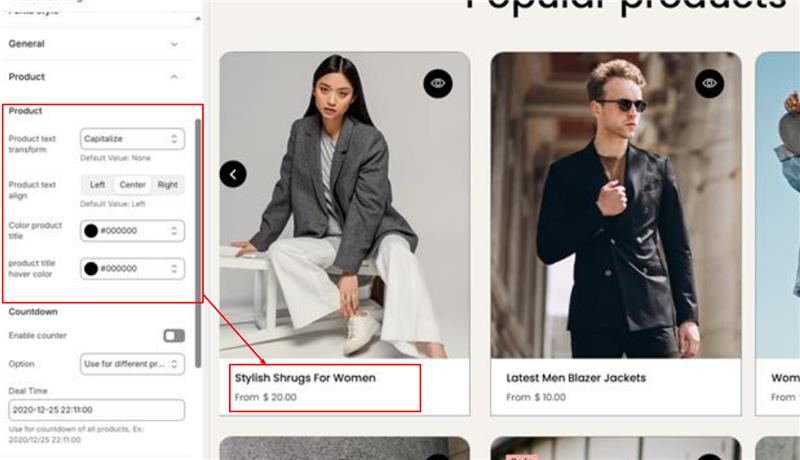
Task: Click stepper on Color product title field
Action: point(174,231)
